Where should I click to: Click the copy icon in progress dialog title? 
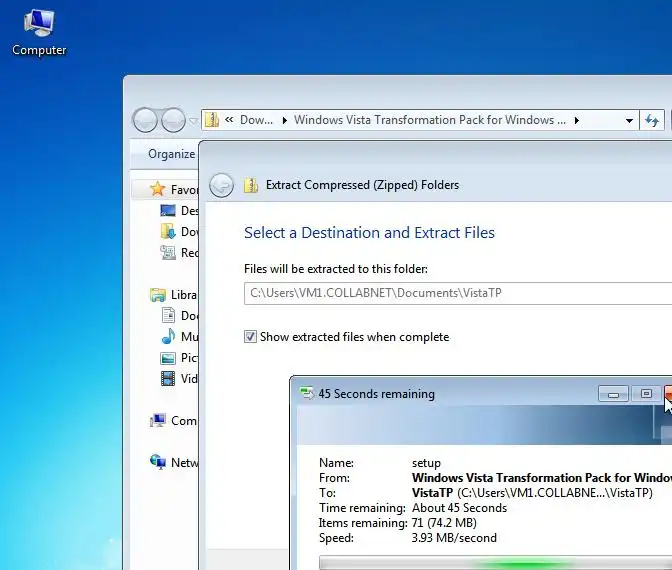(x=307, y=393)
